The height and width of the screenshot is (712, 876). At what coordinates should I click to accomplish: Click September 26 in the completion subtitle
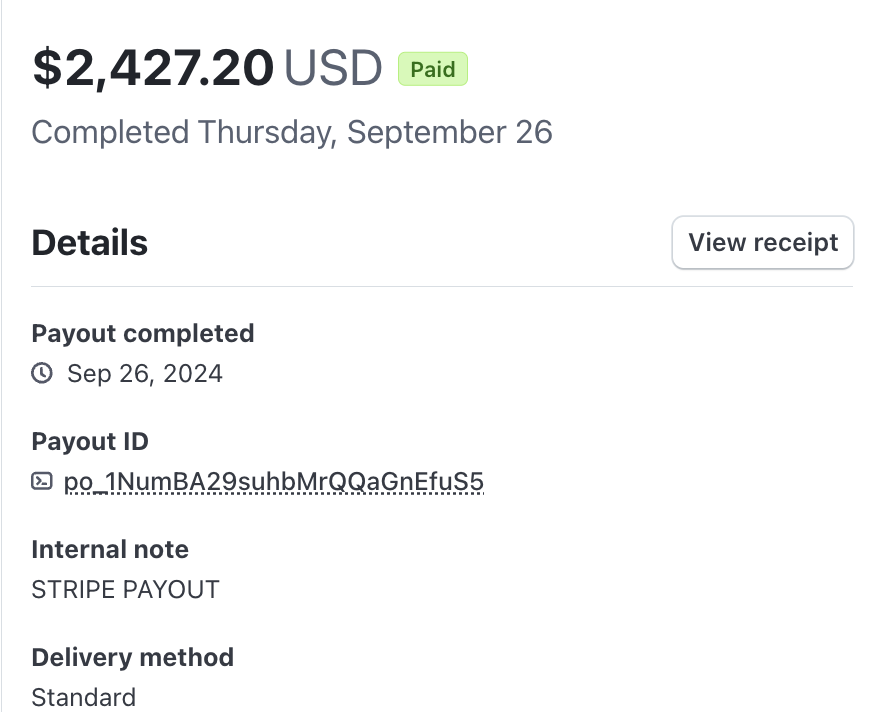click(450, 132)
